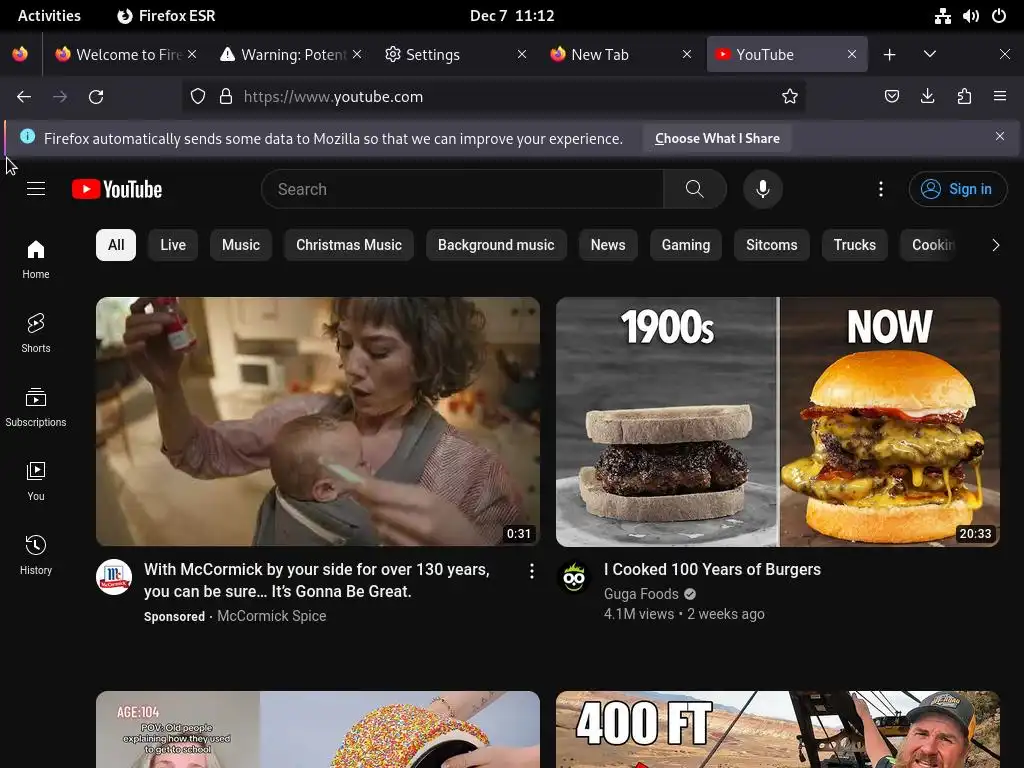This screenshot has height=768, width=1024.
Task: Open Firefox View pinned icon
Action: coord(20,54)
